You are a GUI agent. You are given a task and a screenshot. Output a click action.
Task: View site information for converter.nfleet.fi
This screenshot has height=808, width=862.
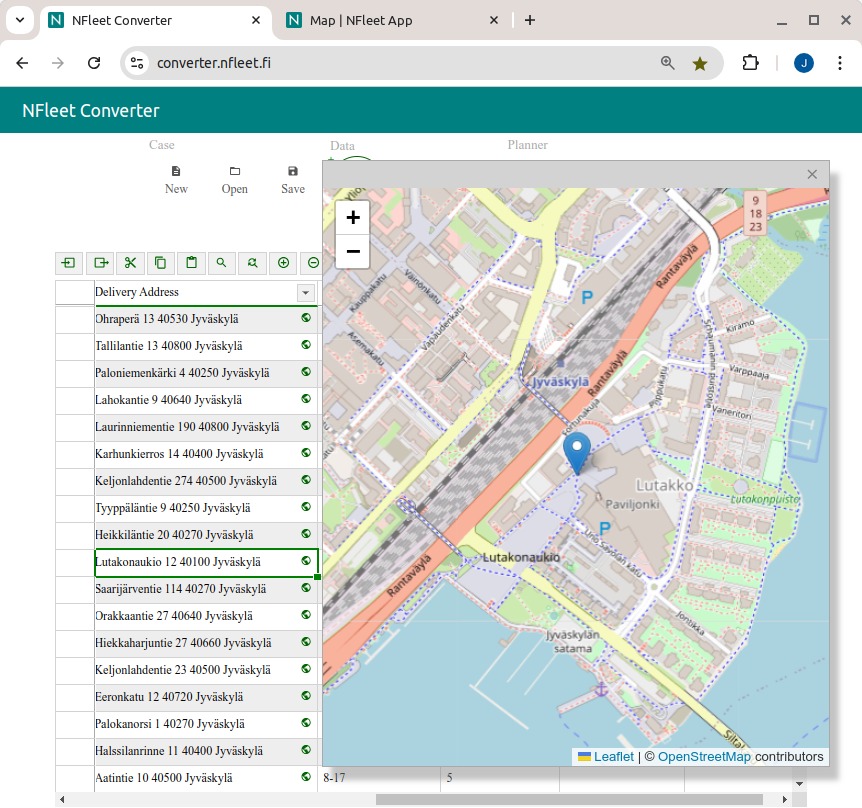(137, 63)
